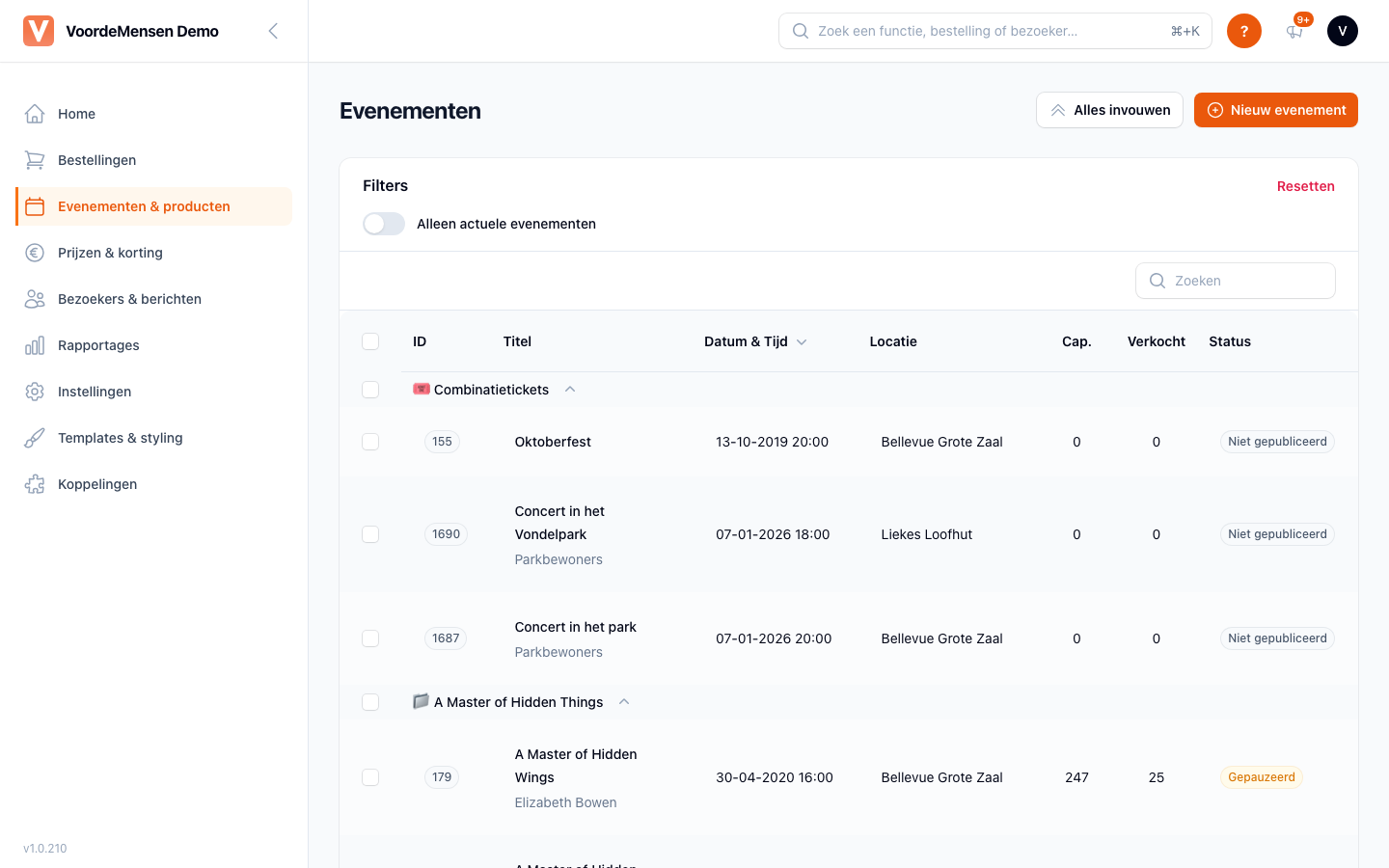Click the Alles invouwen button
The height and width of the screenshot is (868, 1389).
(1109, 110)
